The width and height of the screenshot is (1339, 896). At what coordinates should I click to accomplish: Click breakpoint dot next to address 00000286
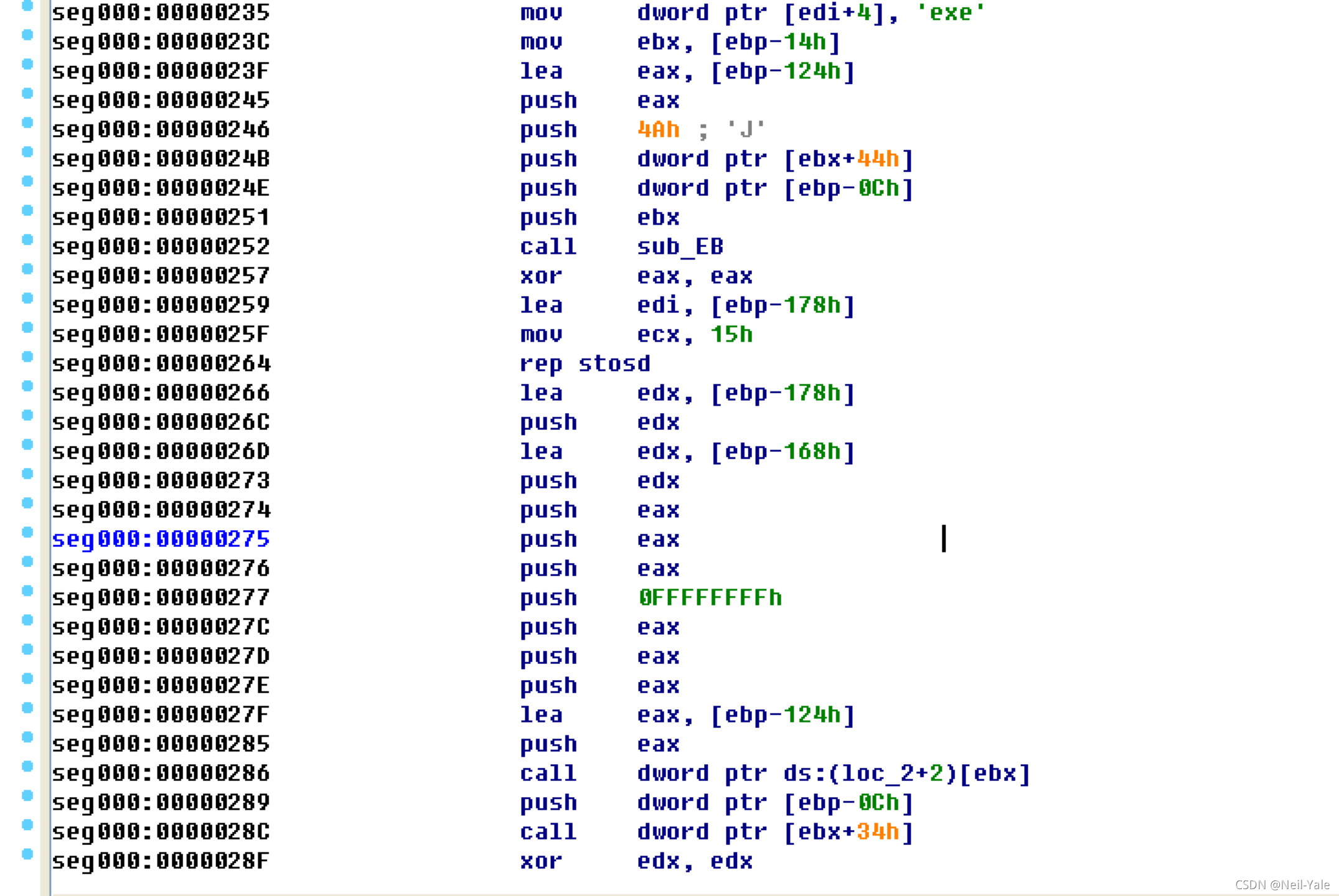[27, 766]
